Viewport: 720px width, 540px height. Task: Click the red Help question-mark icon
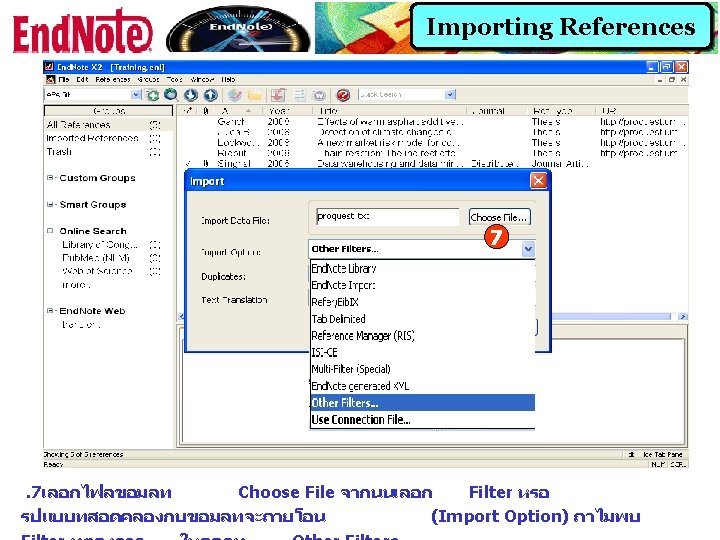(x=343, y=95)
